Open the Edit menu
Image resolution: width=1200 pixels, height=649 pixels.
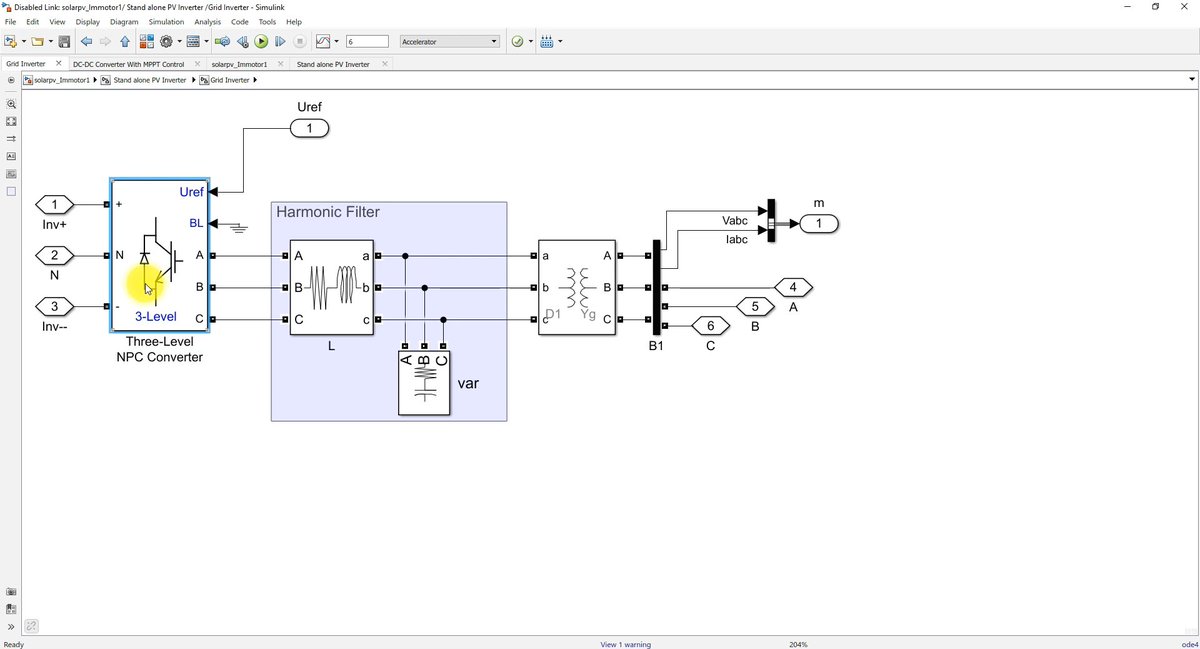(x=33, y=21)
